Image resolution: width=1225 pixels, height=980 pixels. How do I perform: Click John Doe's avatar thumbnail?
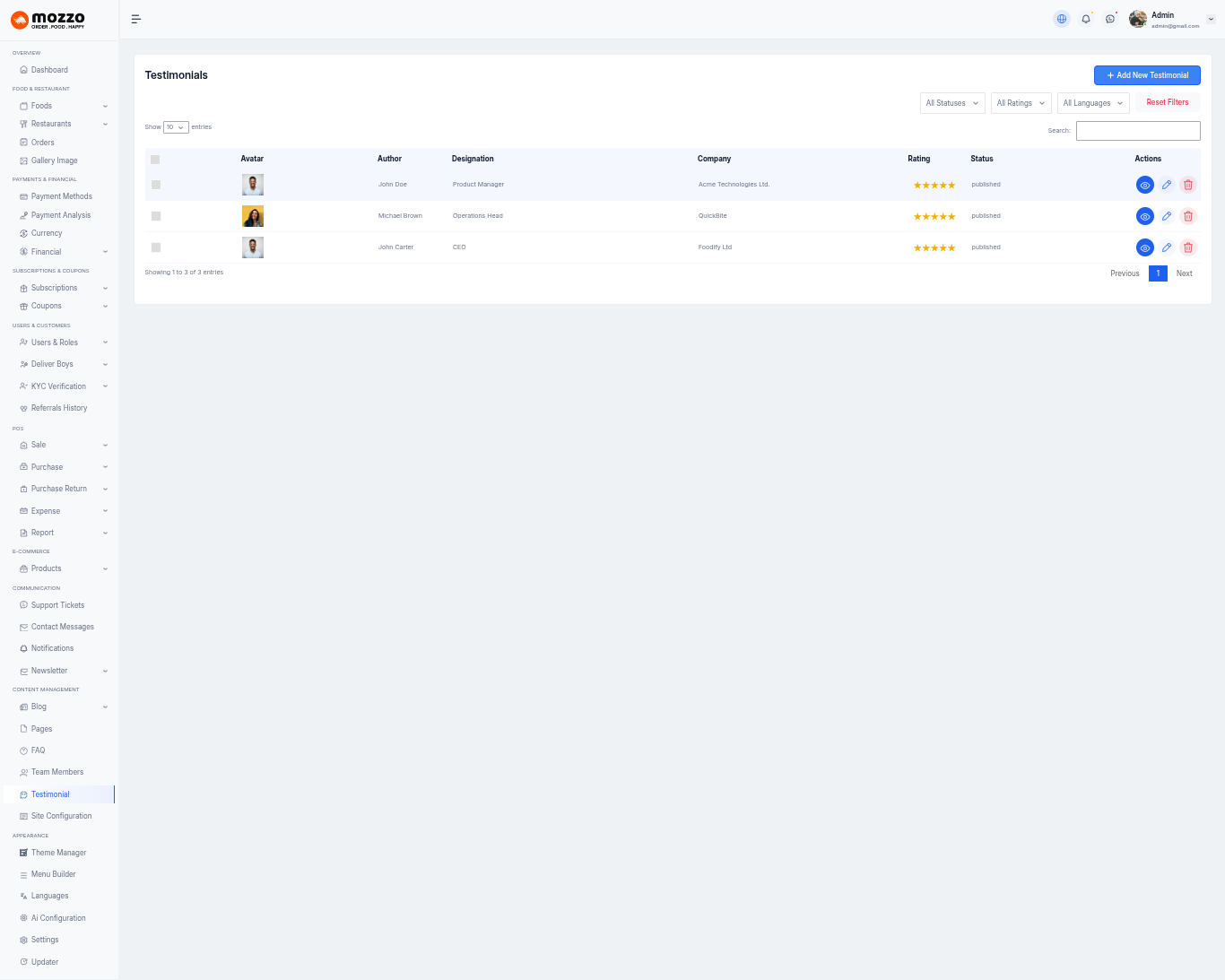click(253, 185)
